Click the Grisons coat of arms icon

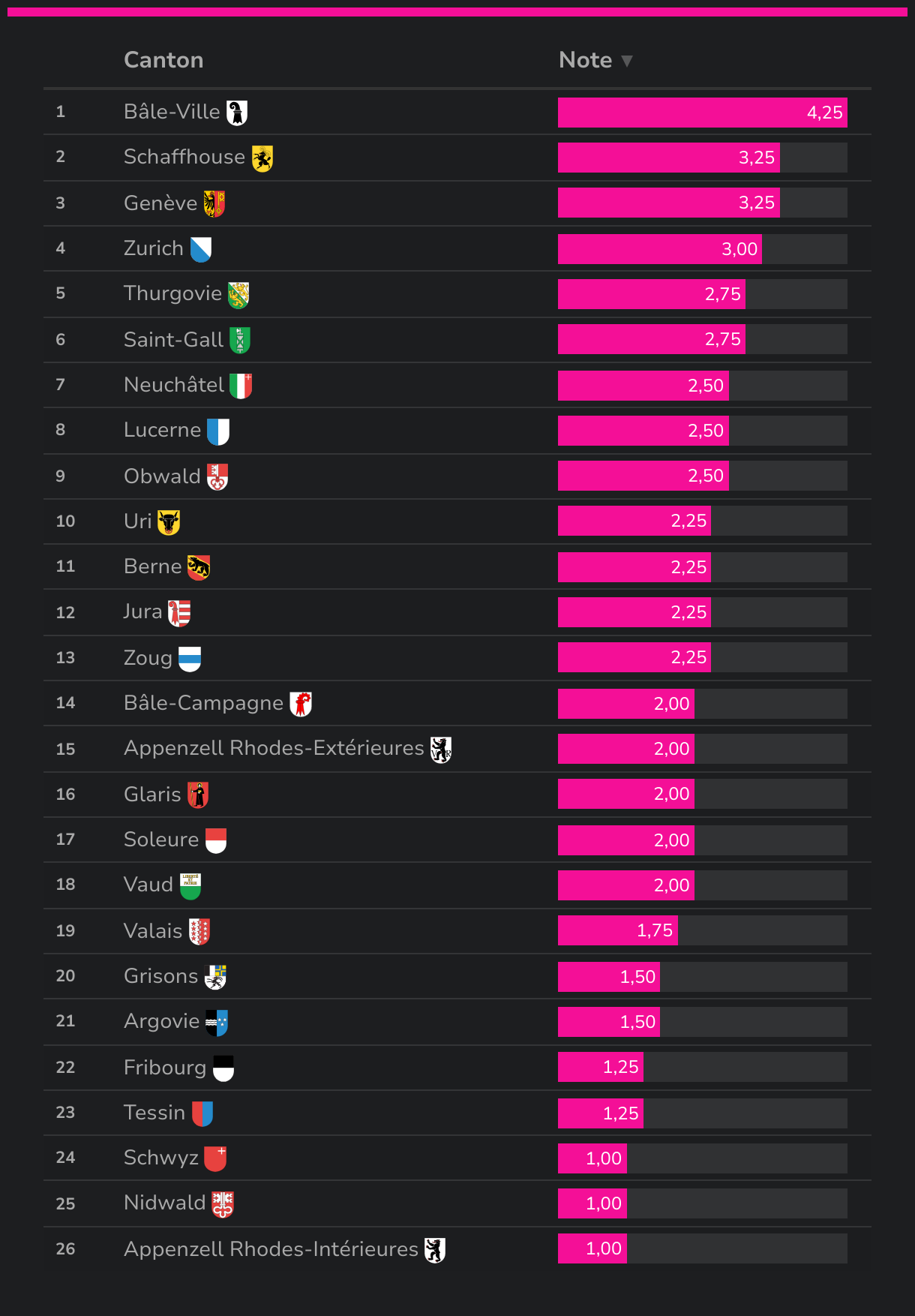[x=216, y=977]
